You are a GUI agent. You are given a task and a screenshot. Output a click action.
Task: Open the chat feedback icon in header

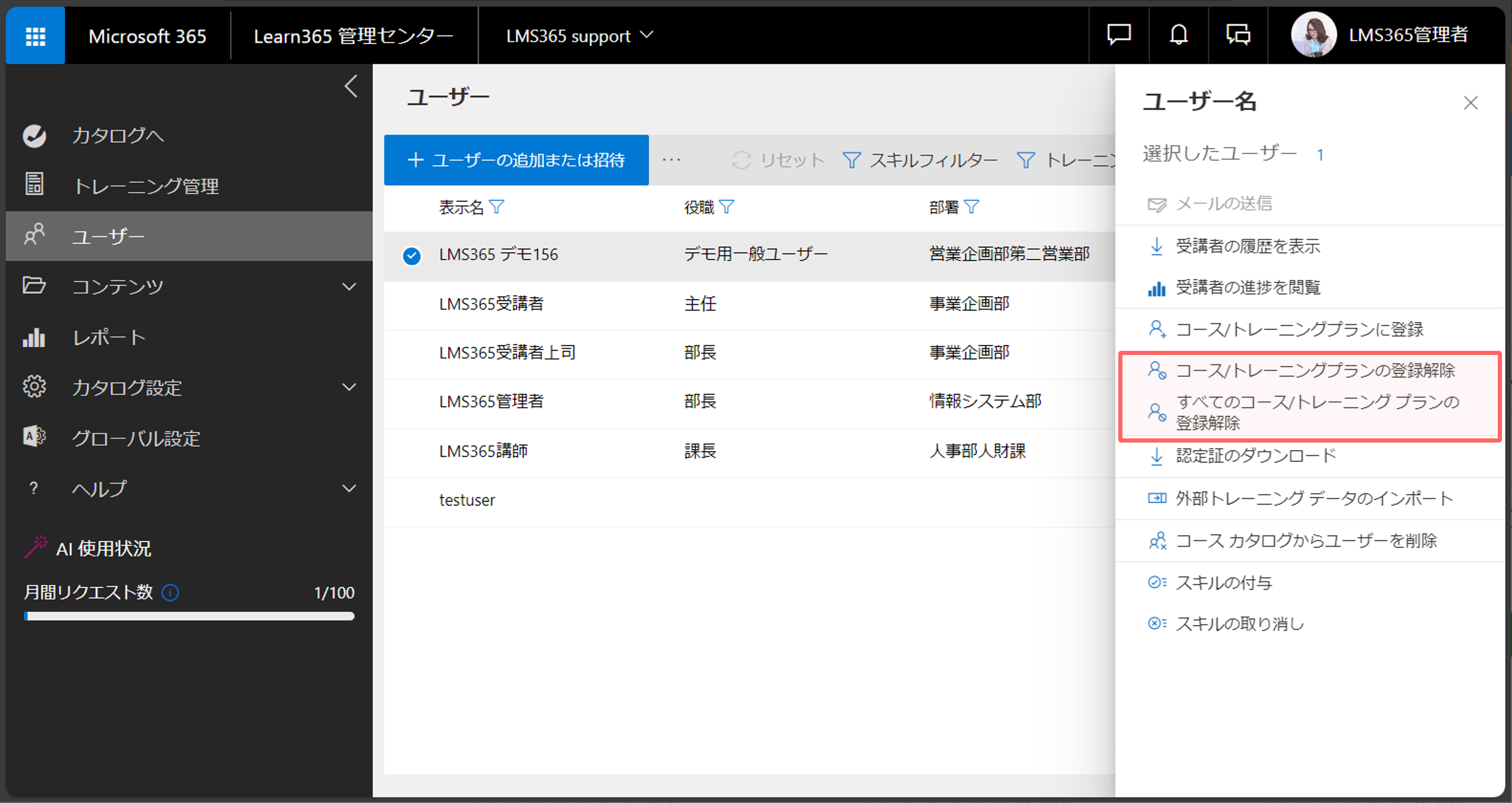(1119, 35)
